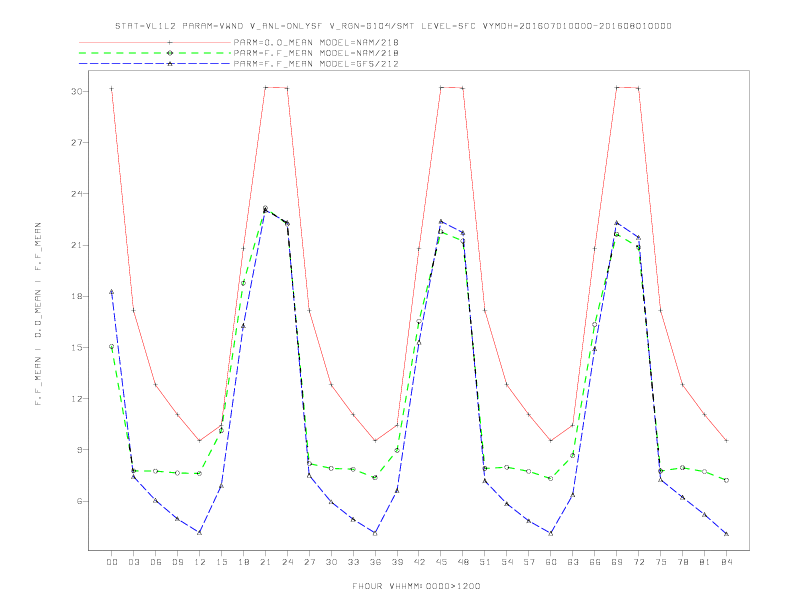The height and width of the screenshot is (612, 792).
Task: Click y-axis tick label 6
Action: pyautogui.click(x=80, y=501)
